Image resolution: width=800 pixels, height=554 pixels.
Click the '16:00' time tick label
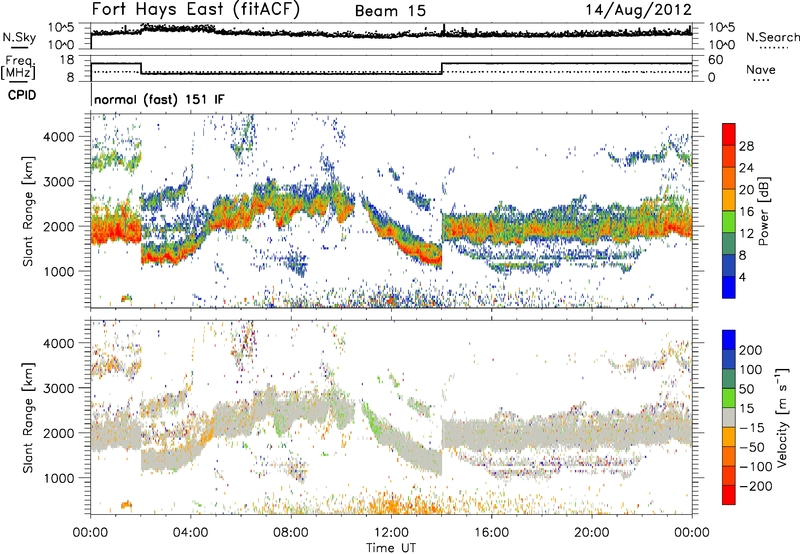pyautogui.click(x=491, y=533)
